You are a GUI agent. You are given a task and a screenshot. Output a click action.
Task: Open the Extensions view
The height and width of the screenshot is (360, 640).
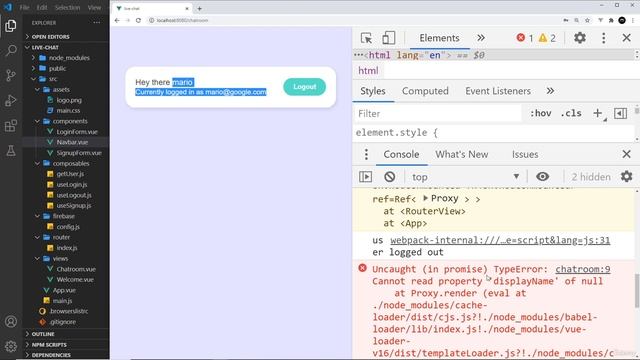pyautogui.click(x=11, y=126)
